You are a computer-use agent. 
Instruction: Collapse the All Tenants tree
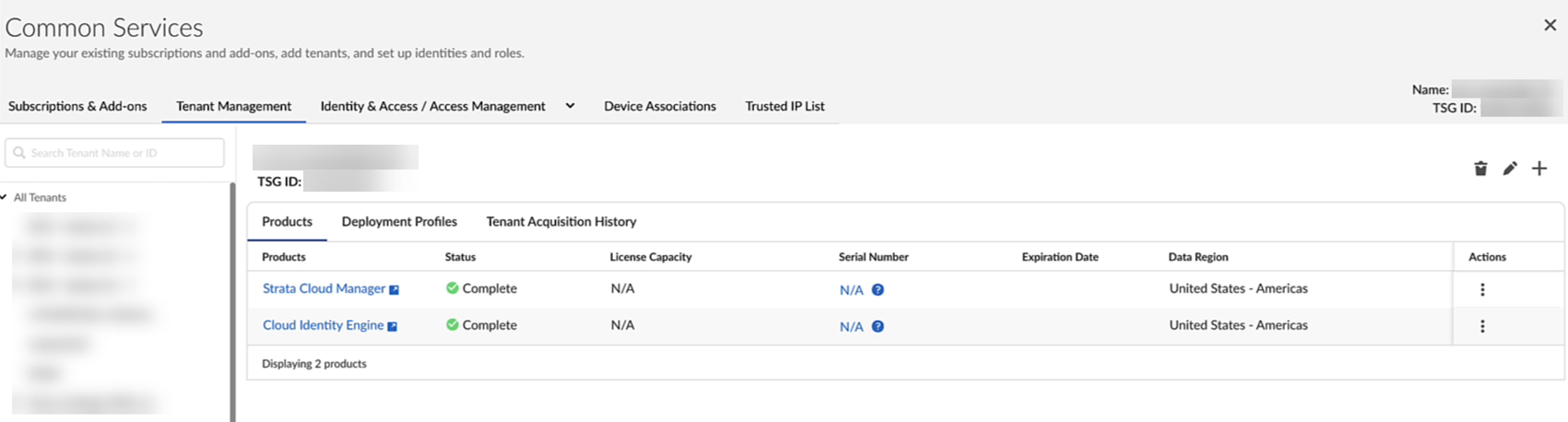tap(5, 197)
